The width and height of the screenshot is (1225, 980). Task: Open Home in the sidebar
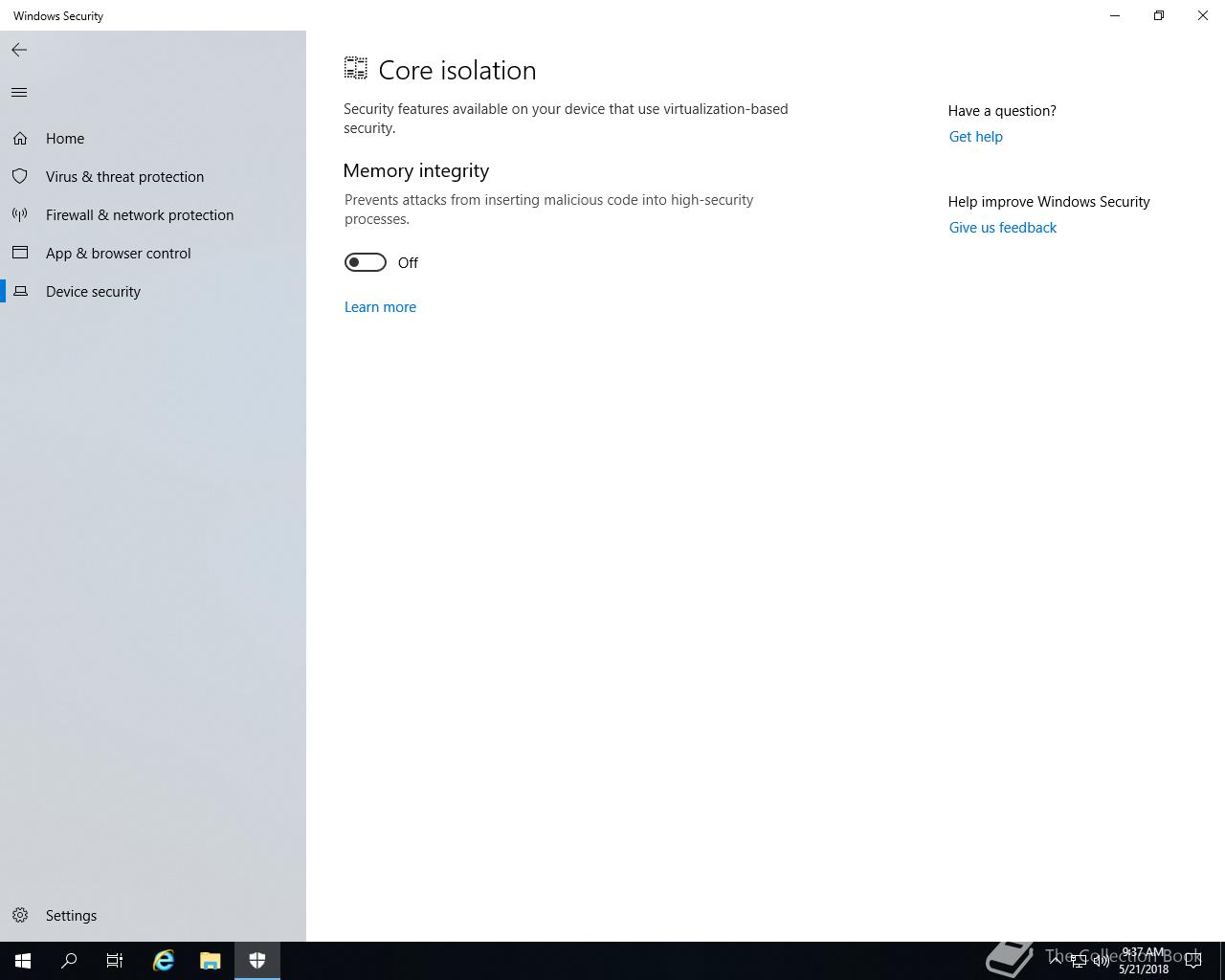[x=153, y=138]
